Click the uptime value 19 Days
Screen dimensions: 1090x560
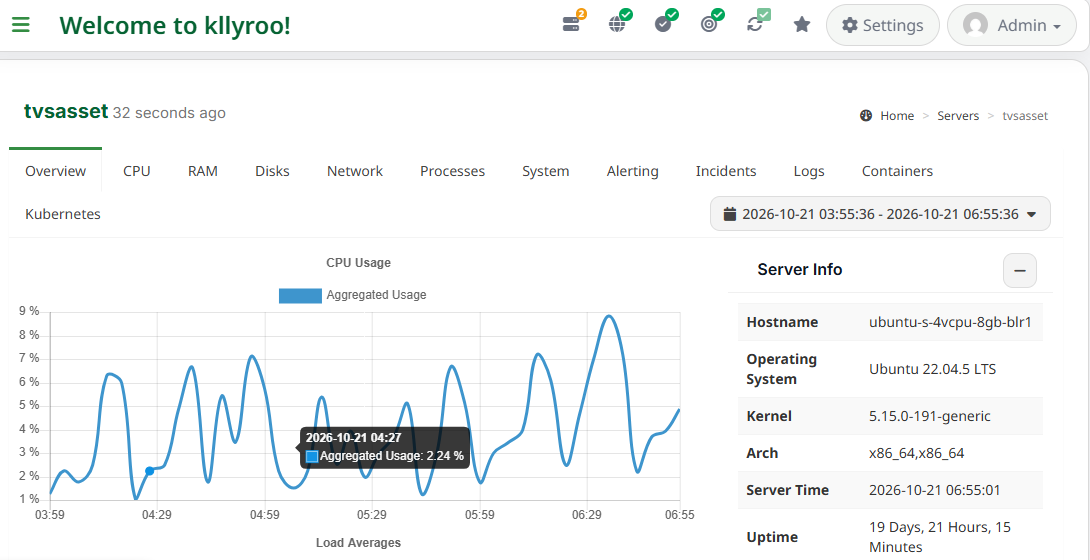940,536
